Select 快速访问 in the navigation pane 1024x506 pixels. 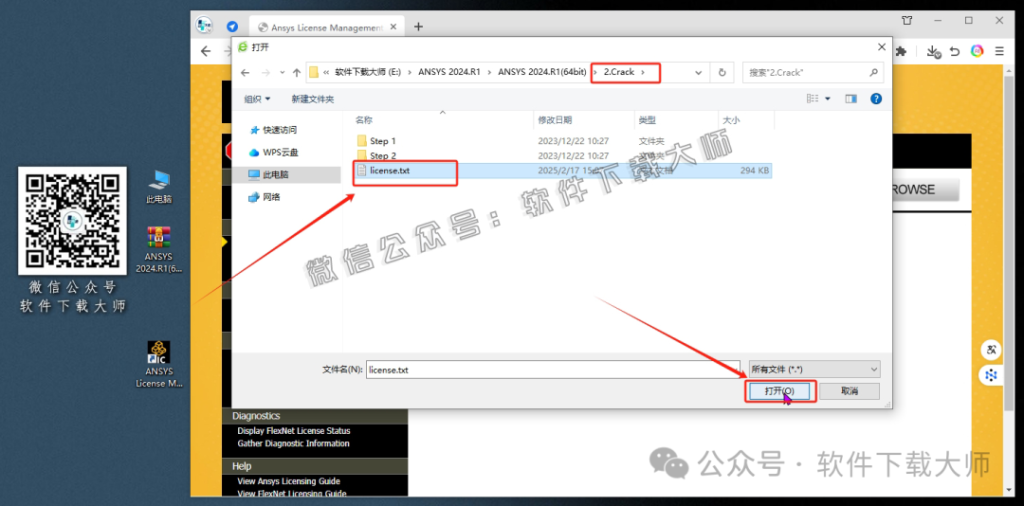pyautogui.click(x=280, y=130)
